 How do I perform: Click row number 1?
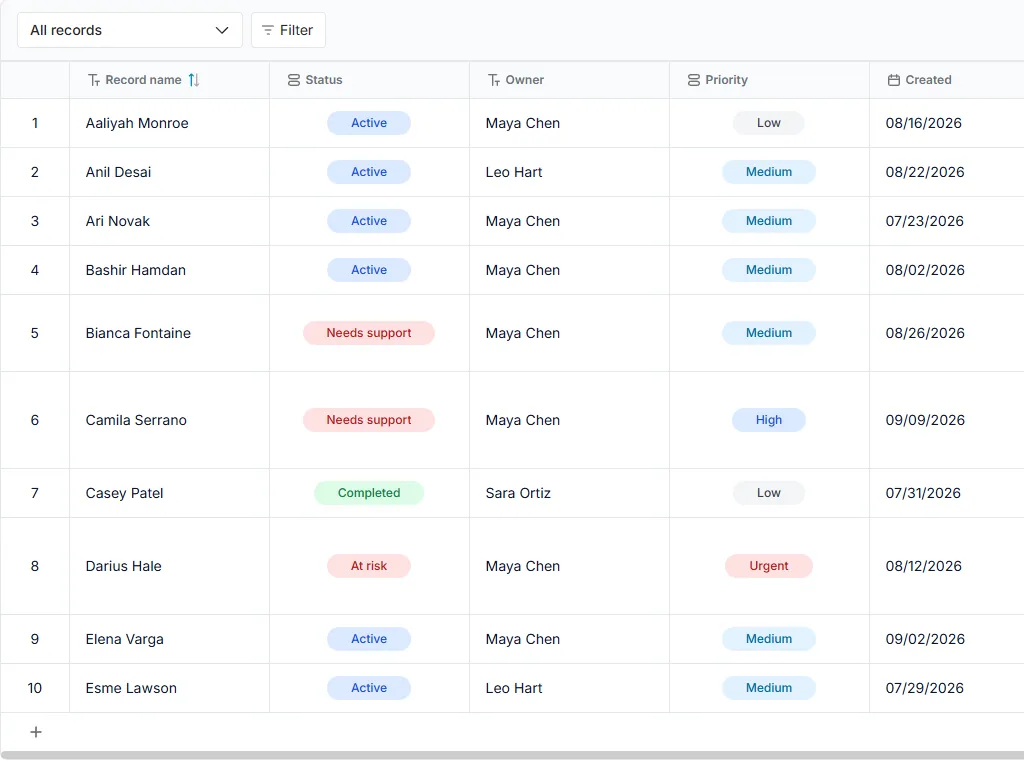click(x=35, y=123)
